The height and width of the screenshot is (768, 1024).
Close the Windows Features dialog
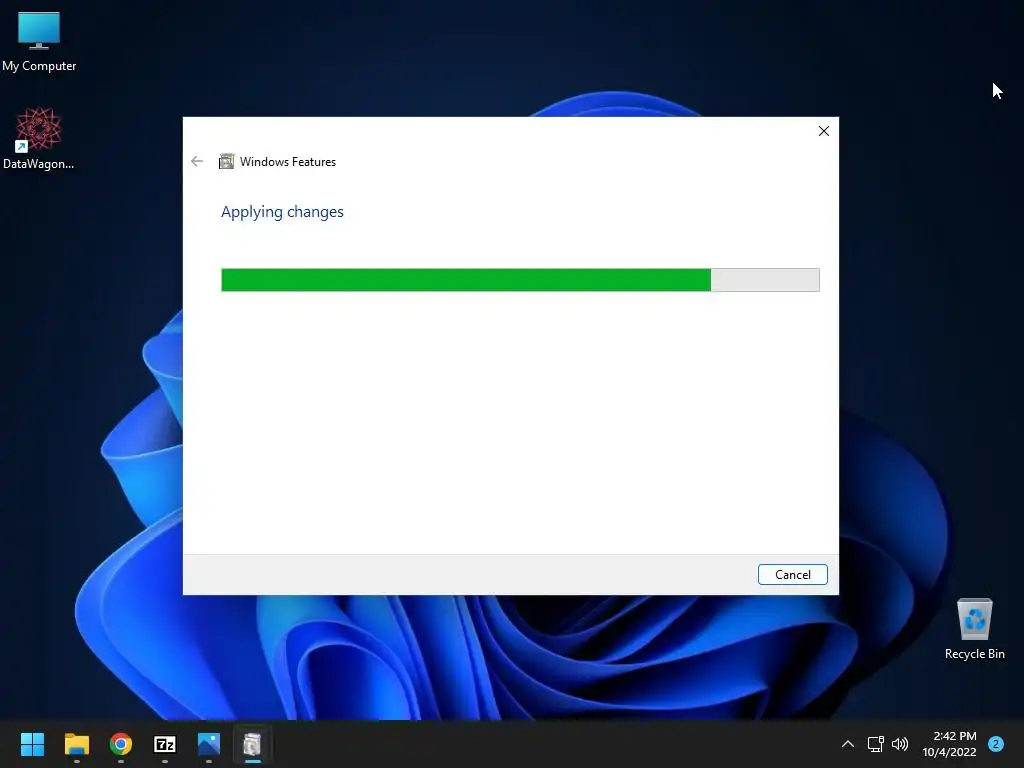tap(824, 131)
